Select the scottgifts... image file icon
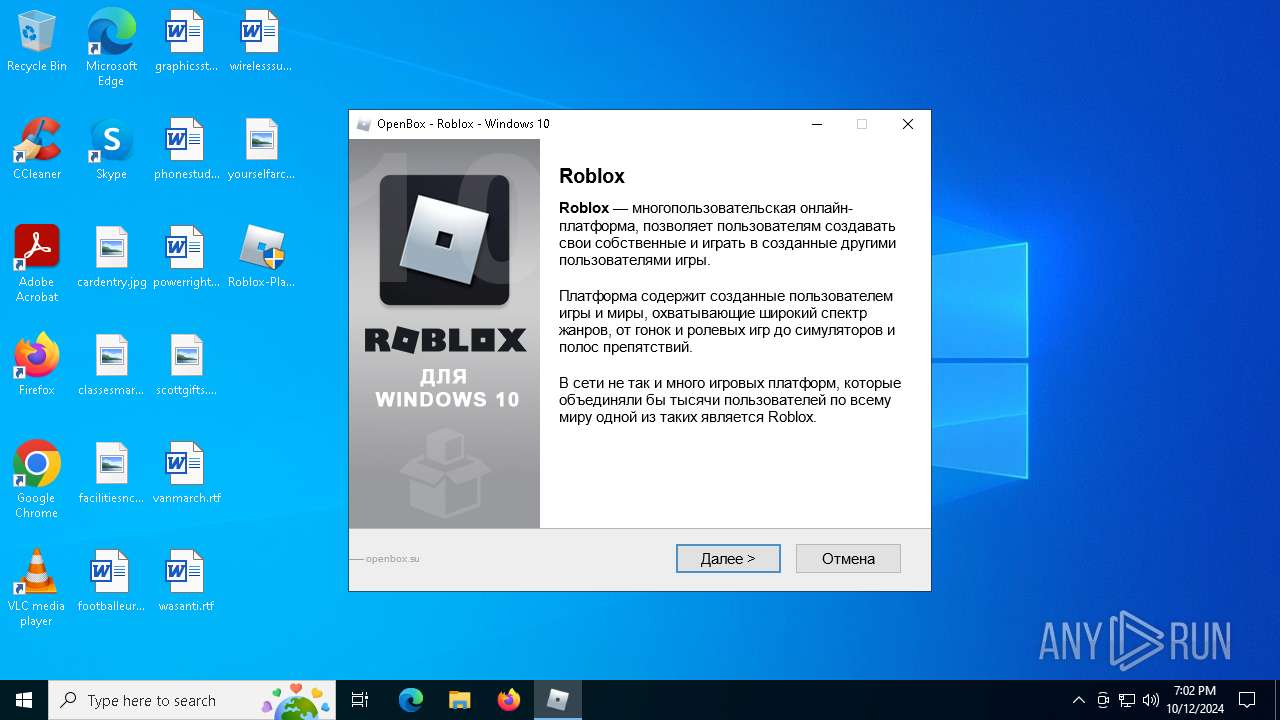Screen dimensions: 1280x720 click(x=186, y=366)
